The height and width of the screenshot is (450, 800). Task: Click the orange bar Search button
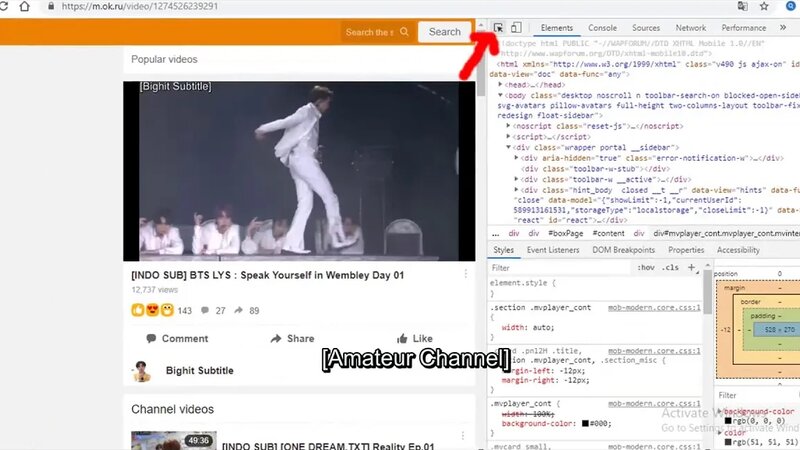[444, 32]
